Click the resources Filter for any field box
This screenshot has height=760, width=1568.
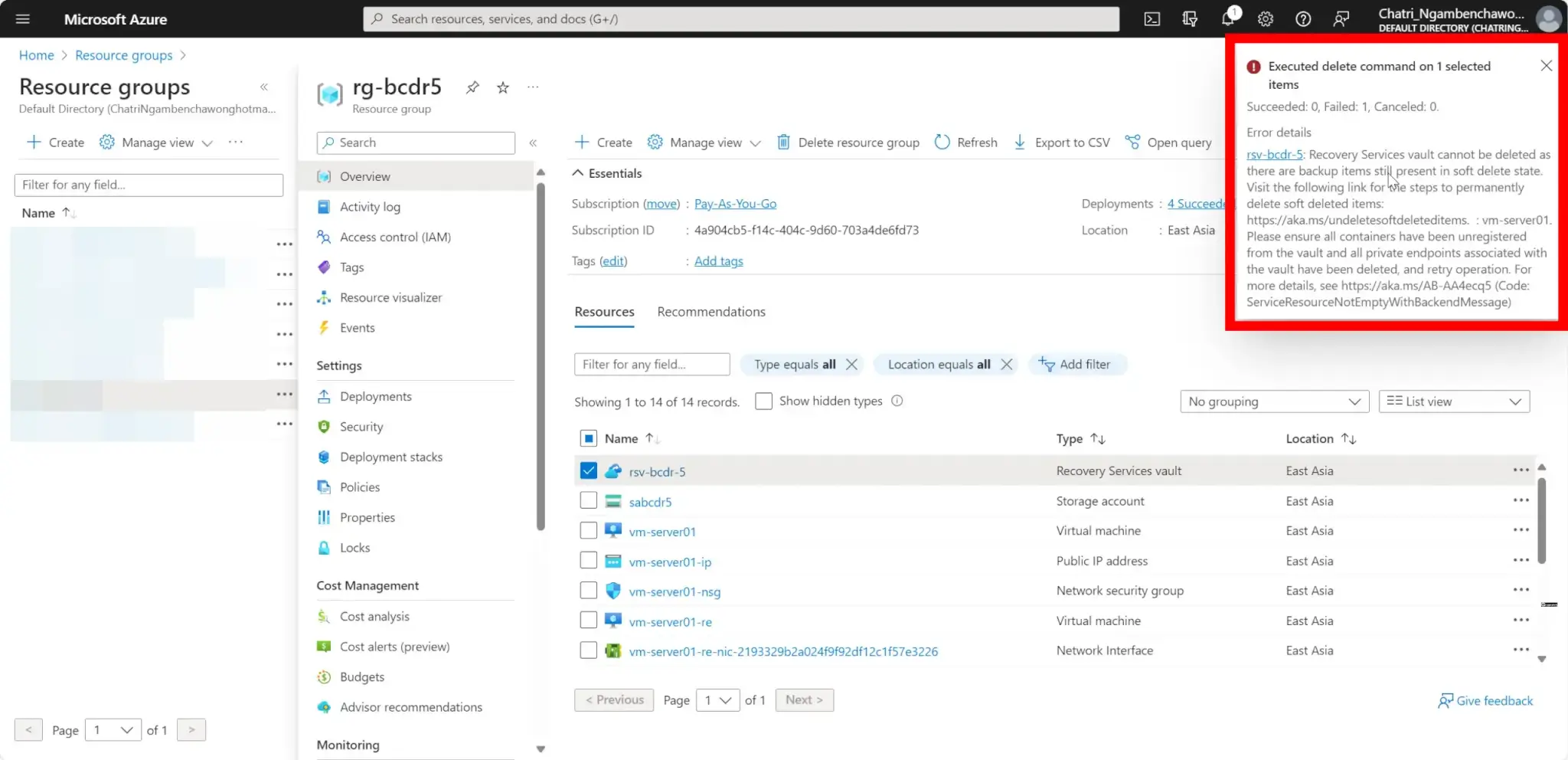[652, 365]
